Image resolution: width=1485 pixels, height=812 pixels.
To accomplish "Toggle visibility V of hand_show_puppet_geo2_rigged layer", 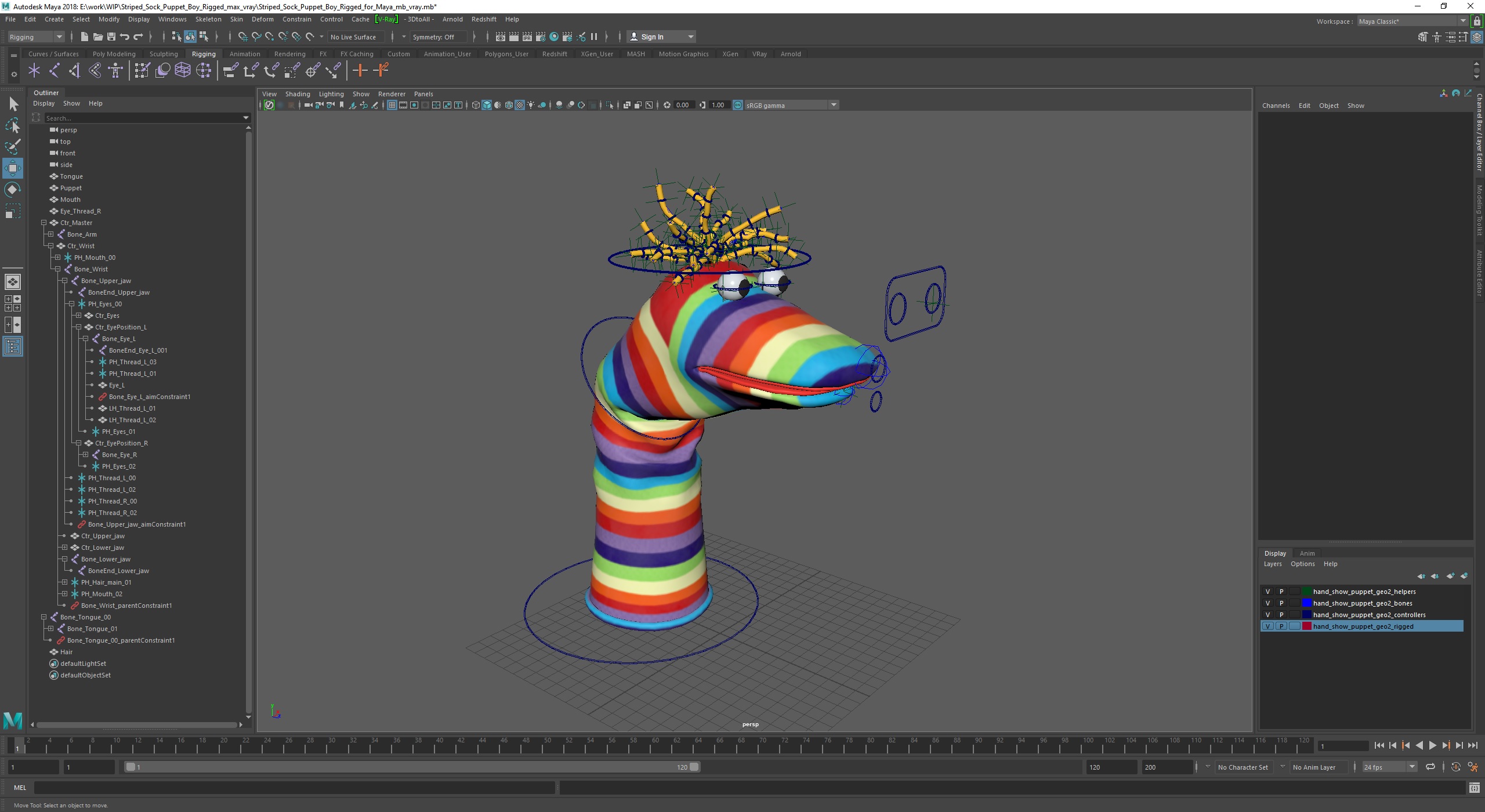I will coord(1267,626).
